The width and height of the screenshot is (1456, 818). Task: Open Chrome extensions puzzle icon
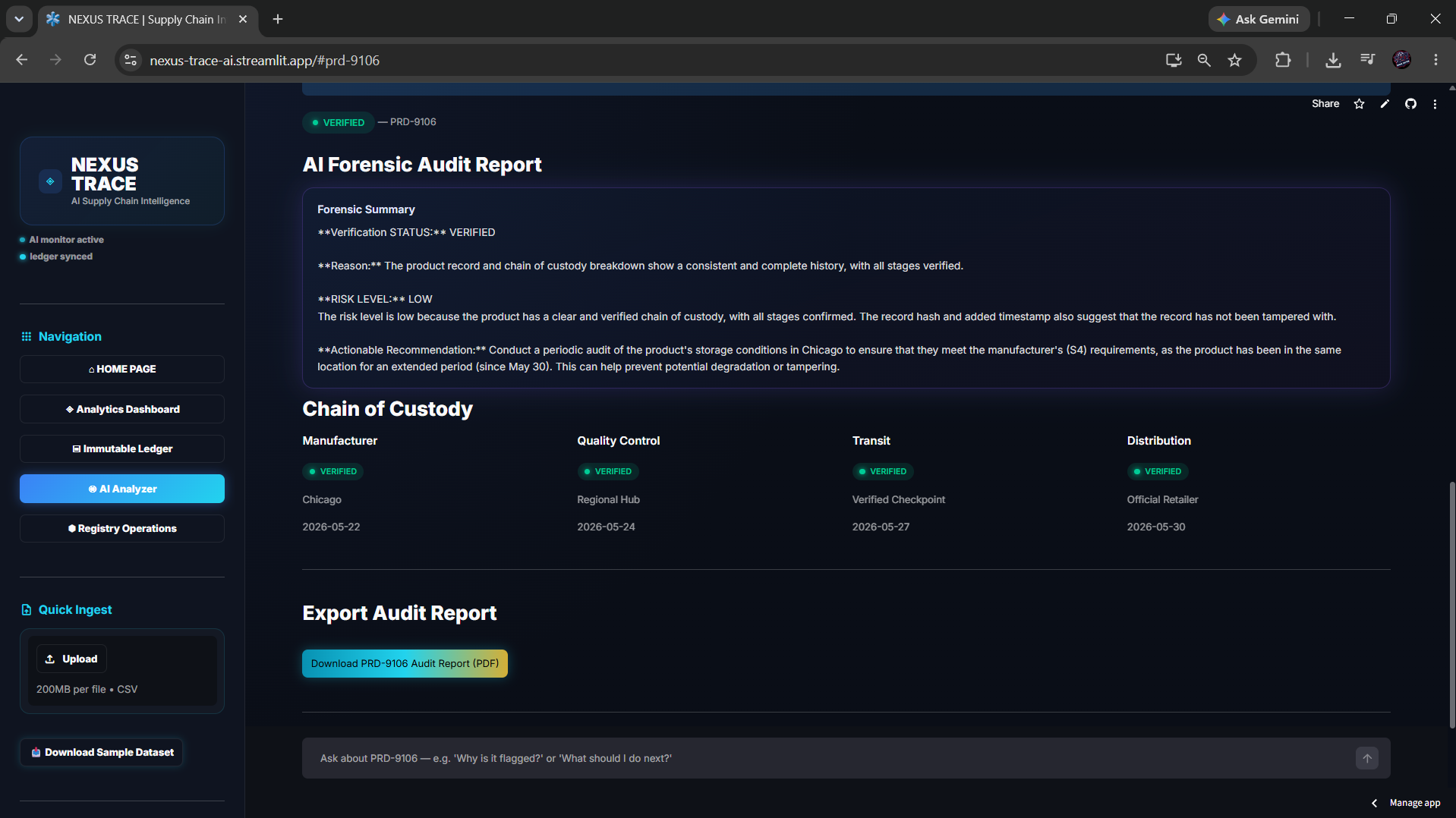click(x=1283, y=60)
